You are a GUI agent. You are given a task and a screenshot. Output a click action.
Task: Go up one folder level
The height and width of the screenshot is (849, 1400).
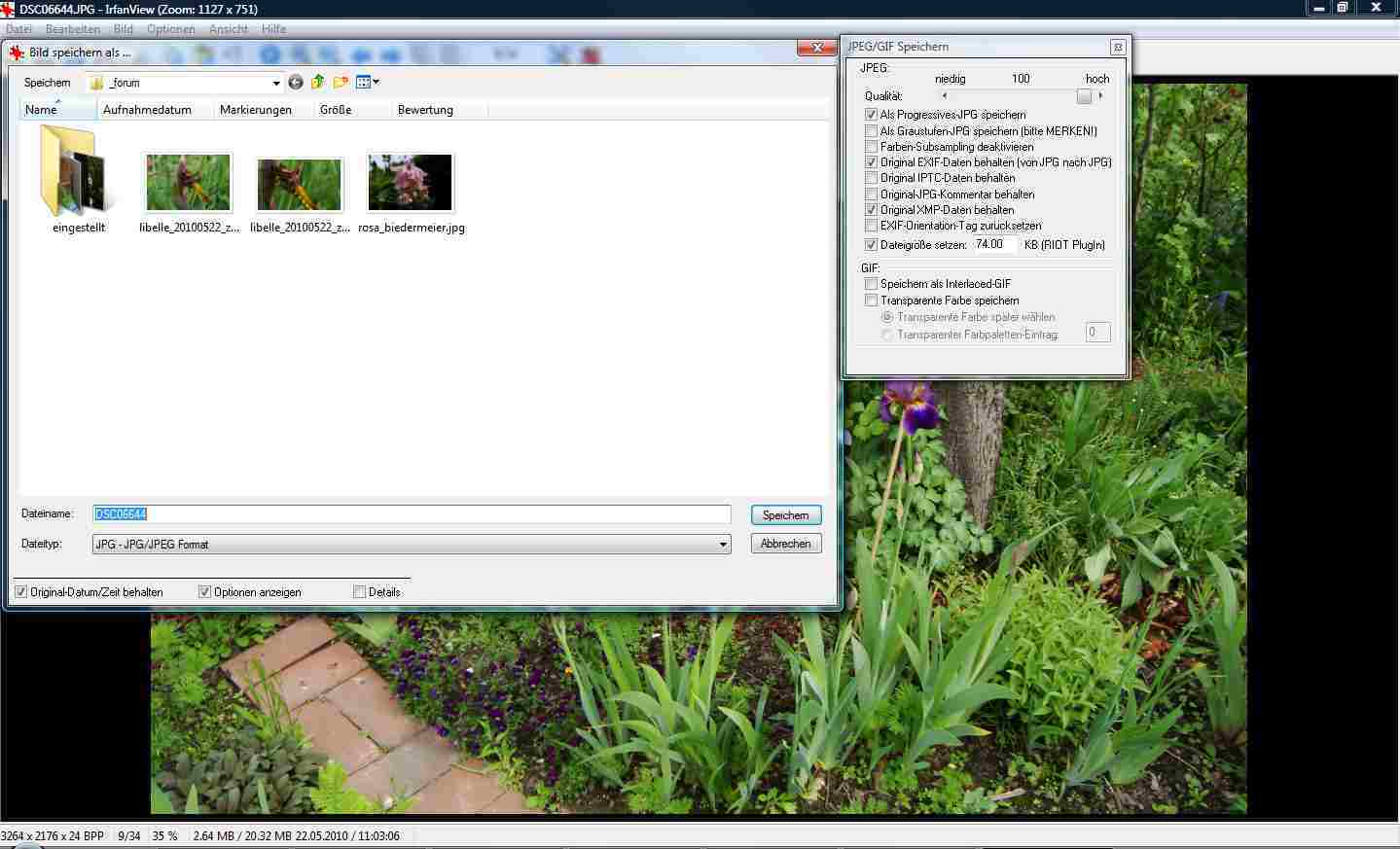[318, 83]
